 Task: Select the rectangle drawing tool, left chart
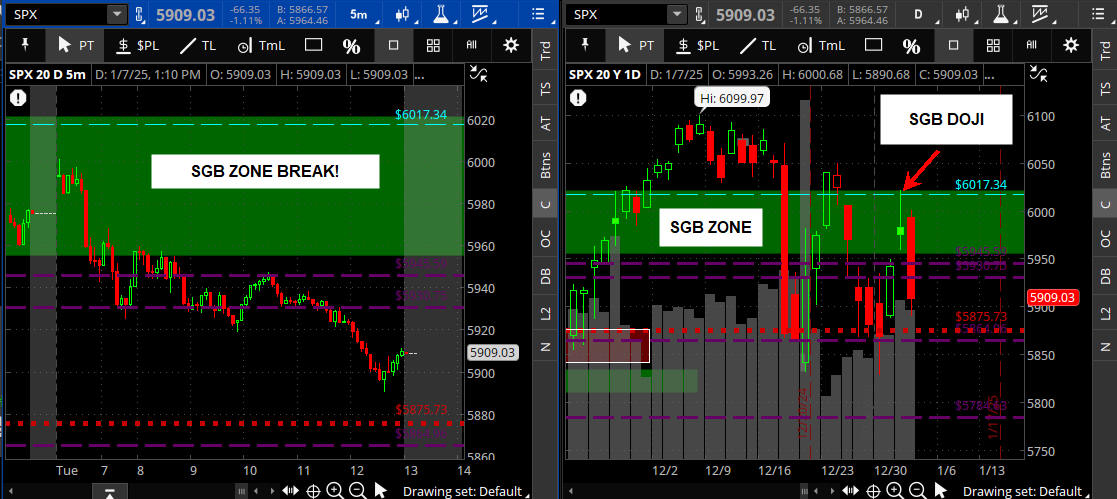[314, 46]
